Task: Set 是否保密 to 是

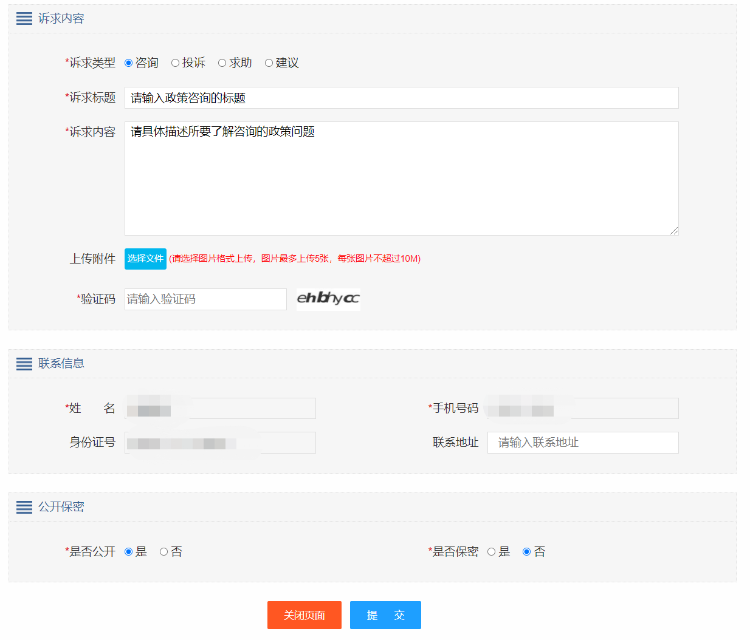Action: pos(491,551)
